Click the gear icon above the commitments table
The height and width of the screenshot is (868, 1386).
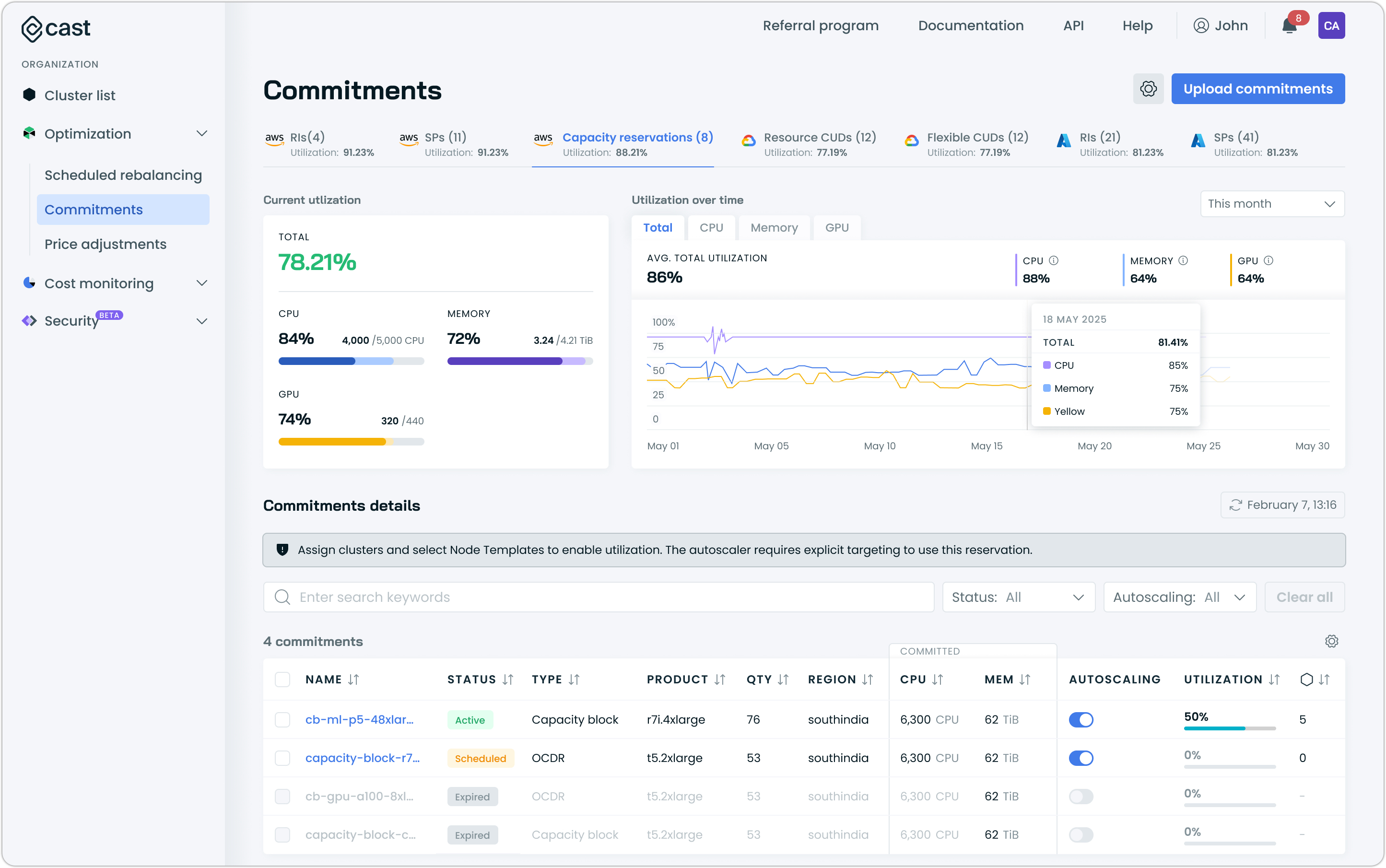tap(1331, 641)
